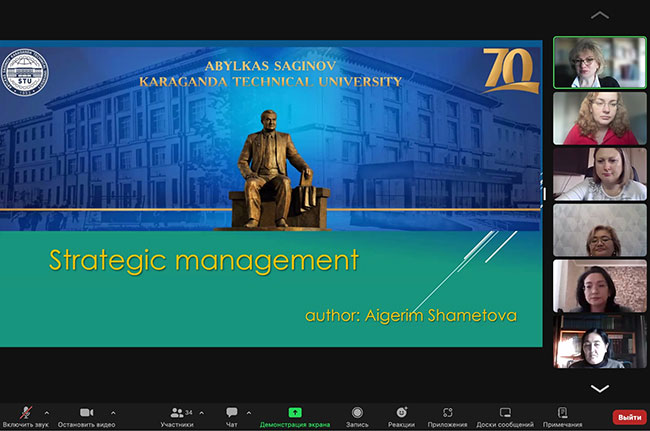Open Реакции reactions menu
650x431 pixels.
(x=401, y=417)
